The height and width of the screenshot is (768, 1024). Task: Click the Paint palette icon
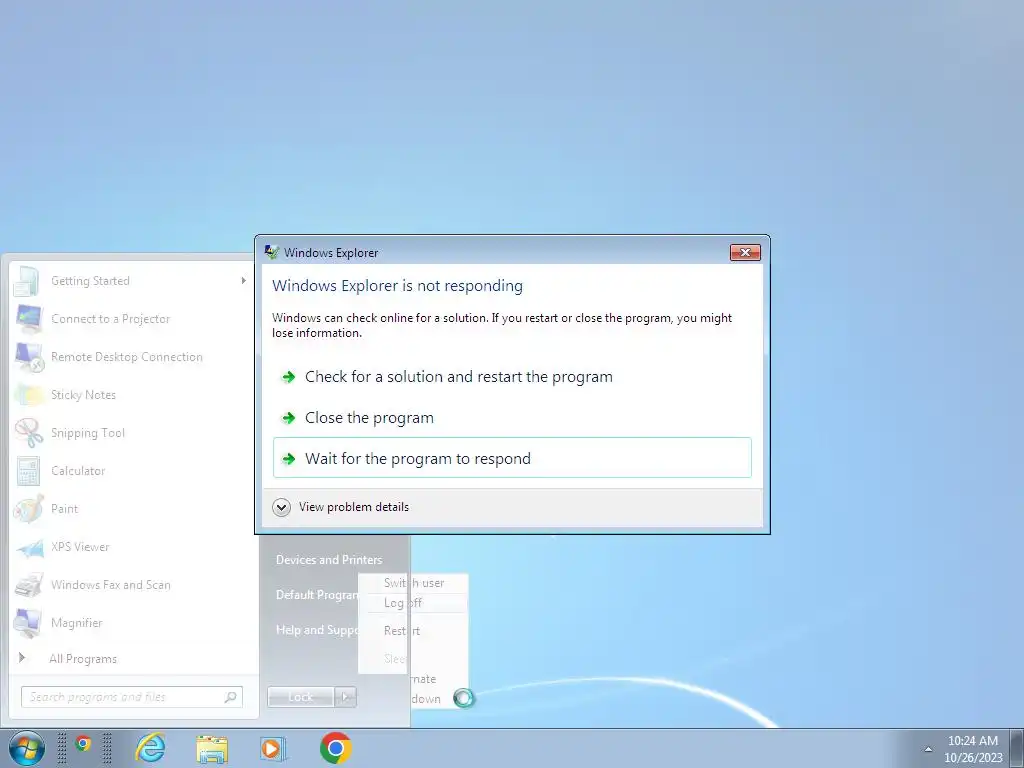click(x=29, y=509)
